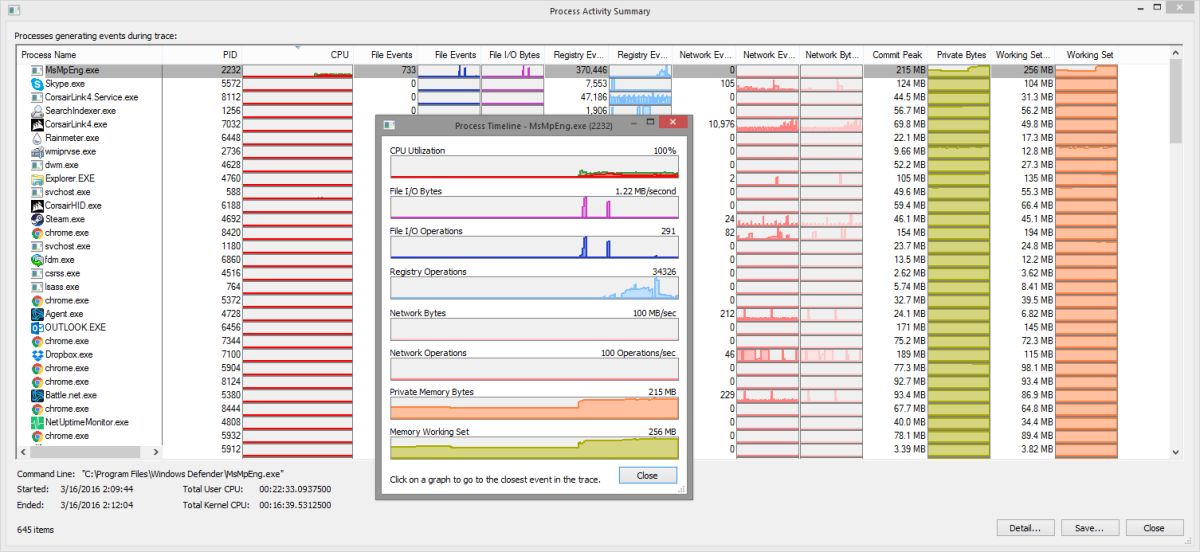
Task: Click the csrss.exe process icon
Action: pyautogui.click(x=36, y=273)
